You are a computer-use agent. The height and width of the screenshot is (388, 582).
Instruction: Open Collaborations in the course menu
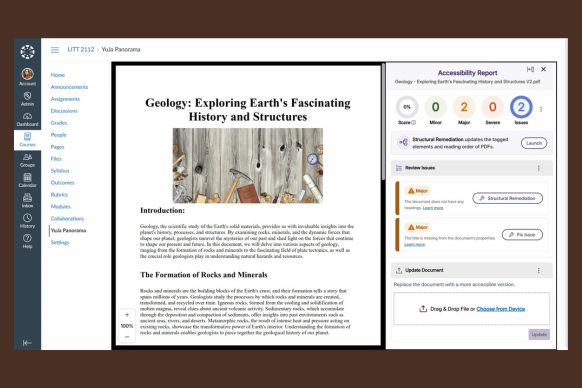tap(68, 218)
